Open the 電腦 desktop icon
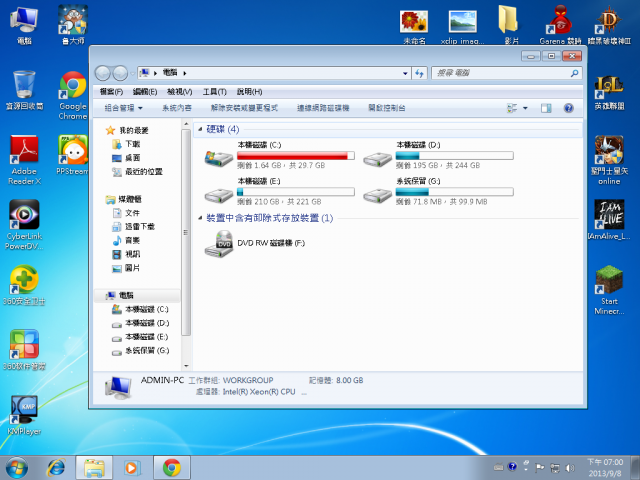 pos(24,25)
